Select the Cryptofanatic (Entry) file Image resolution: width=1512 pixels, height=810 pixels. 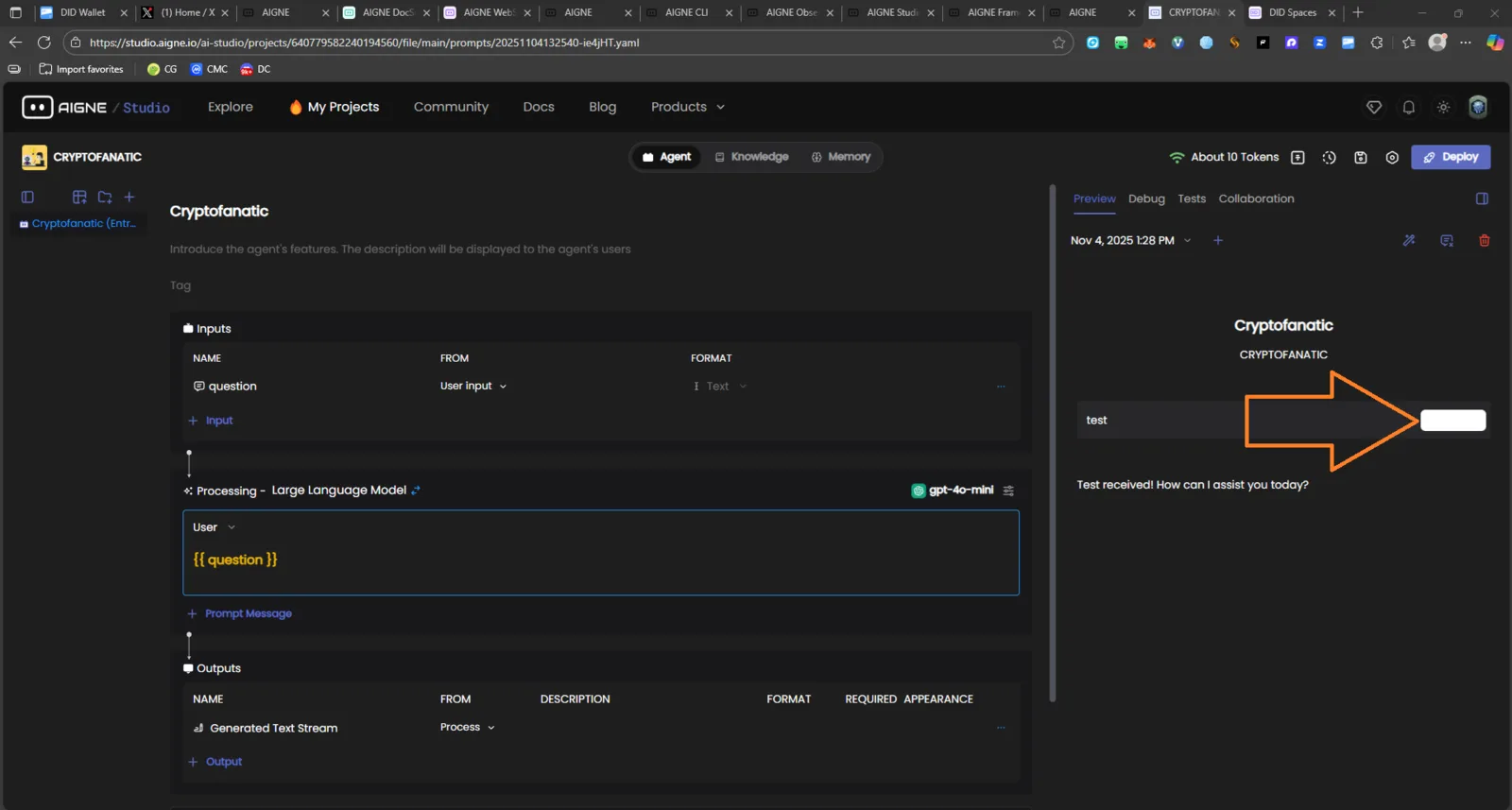point(78,224)
